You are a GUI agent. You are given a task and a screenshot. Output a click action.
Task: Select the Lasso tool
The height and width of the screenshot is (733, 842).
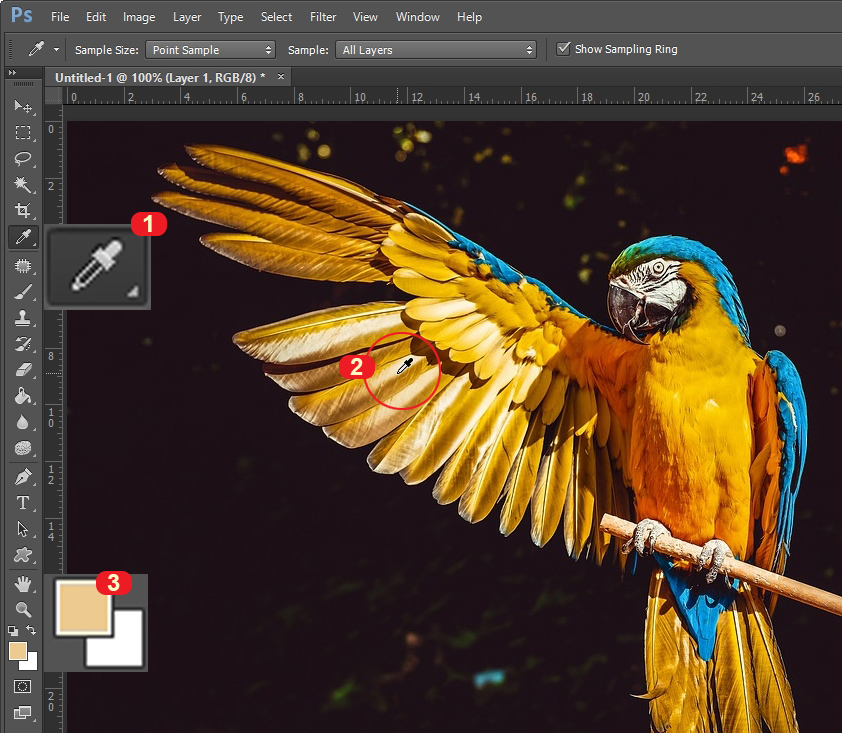(23, 159)
